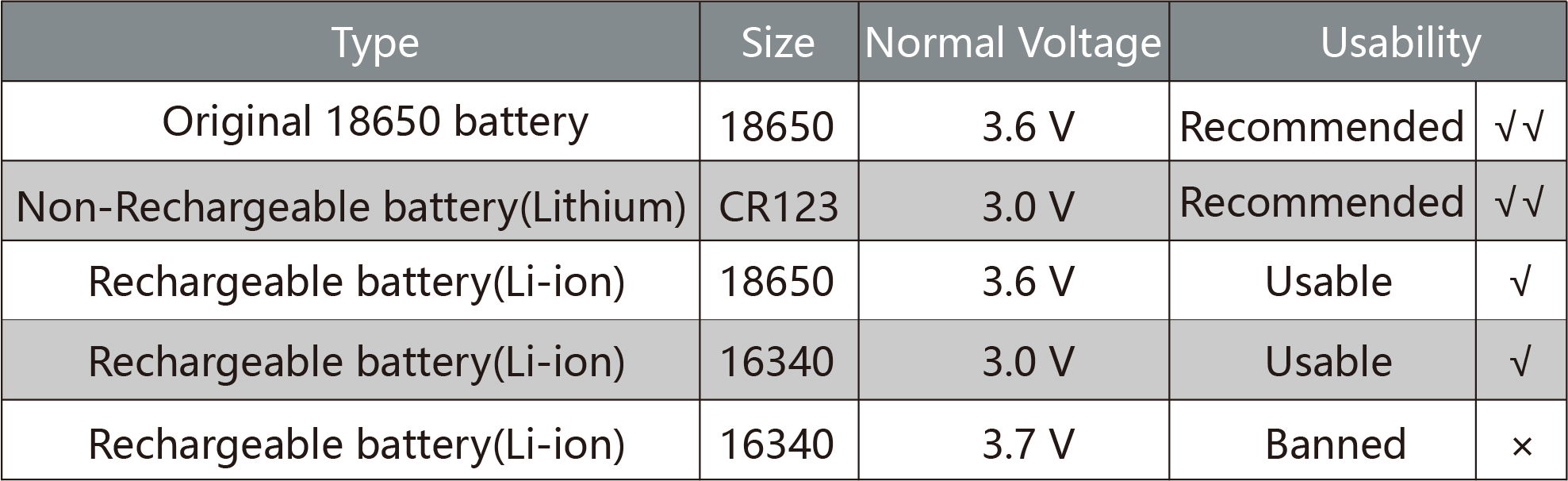Select the Size column header
The height and width of the screenshot is (481, 1568).
click(x=777, y=43)
